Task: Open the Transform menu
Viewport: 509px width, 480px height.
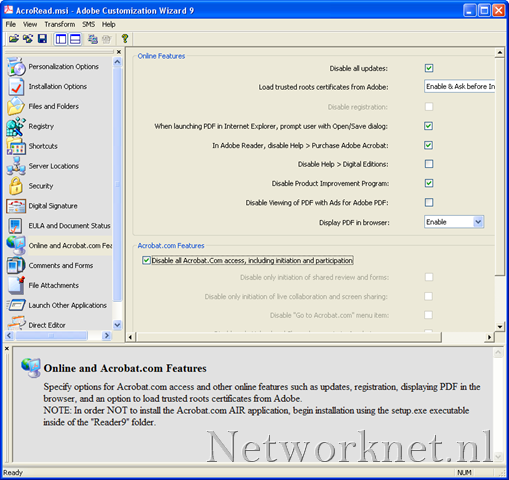Action: click(x=60, y=24)
